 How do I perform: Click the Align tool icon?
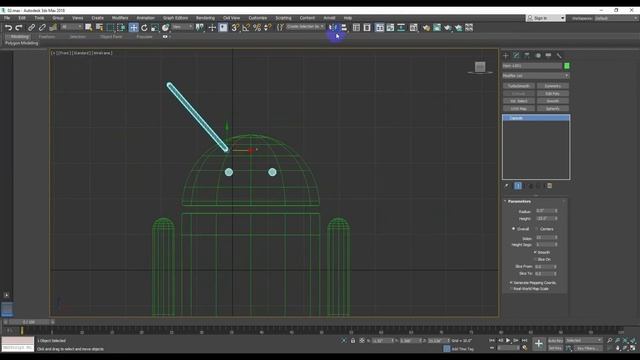pos(344,27)
